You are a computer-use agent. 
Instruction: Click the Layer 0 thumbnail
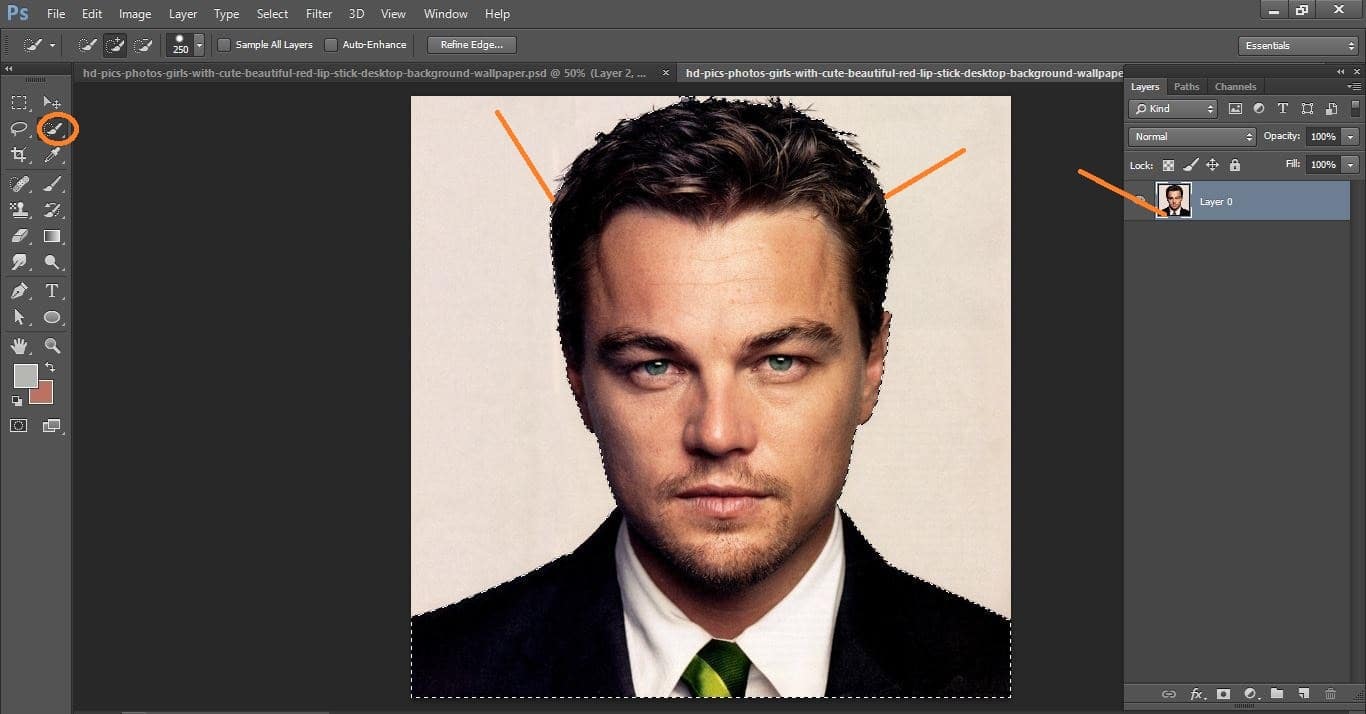point(1173,201)
